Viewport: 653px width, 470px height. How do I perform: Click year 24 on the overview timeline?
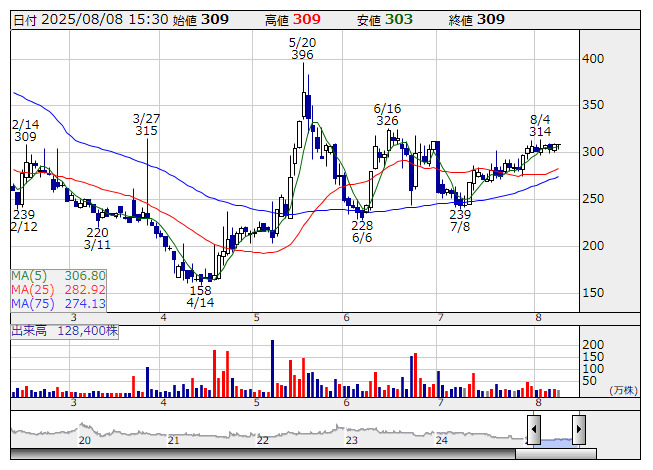coord(441,440)
